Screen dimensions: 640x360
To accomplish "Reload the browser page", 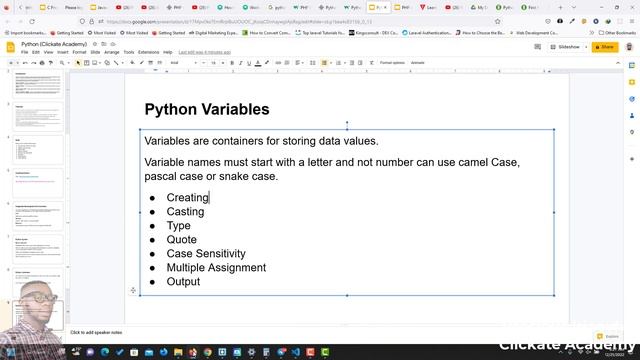I will pos(32,22).
